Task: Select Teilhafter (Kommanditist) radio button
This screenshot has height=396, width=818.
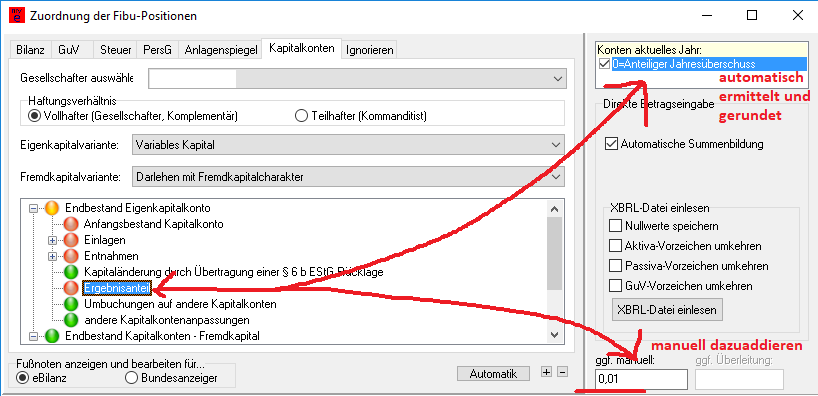Action: 301,116
